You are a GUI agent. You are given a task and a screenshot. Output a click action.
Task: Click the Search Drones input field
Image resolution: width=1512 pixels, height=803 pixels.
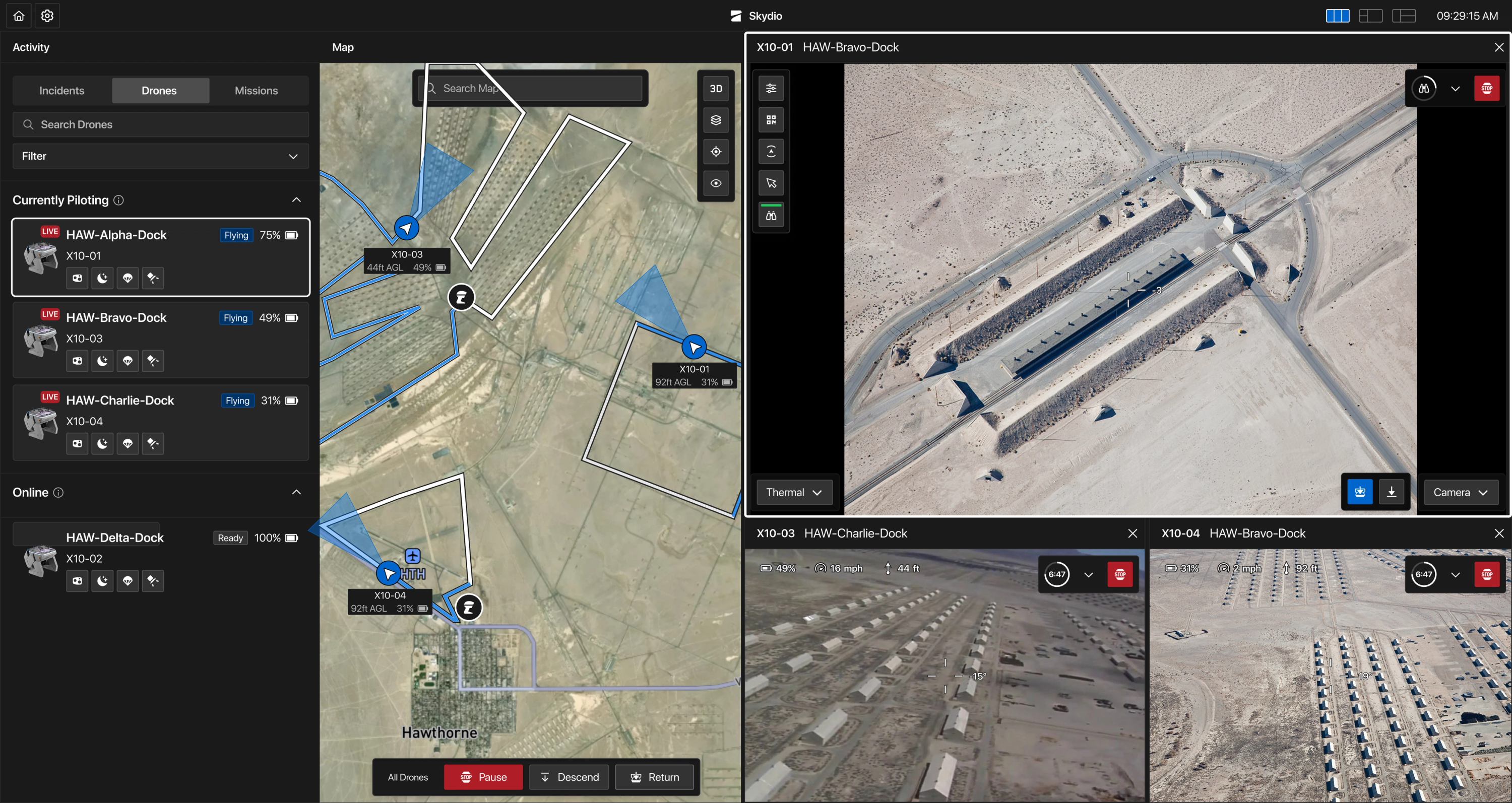coord(160,124)
